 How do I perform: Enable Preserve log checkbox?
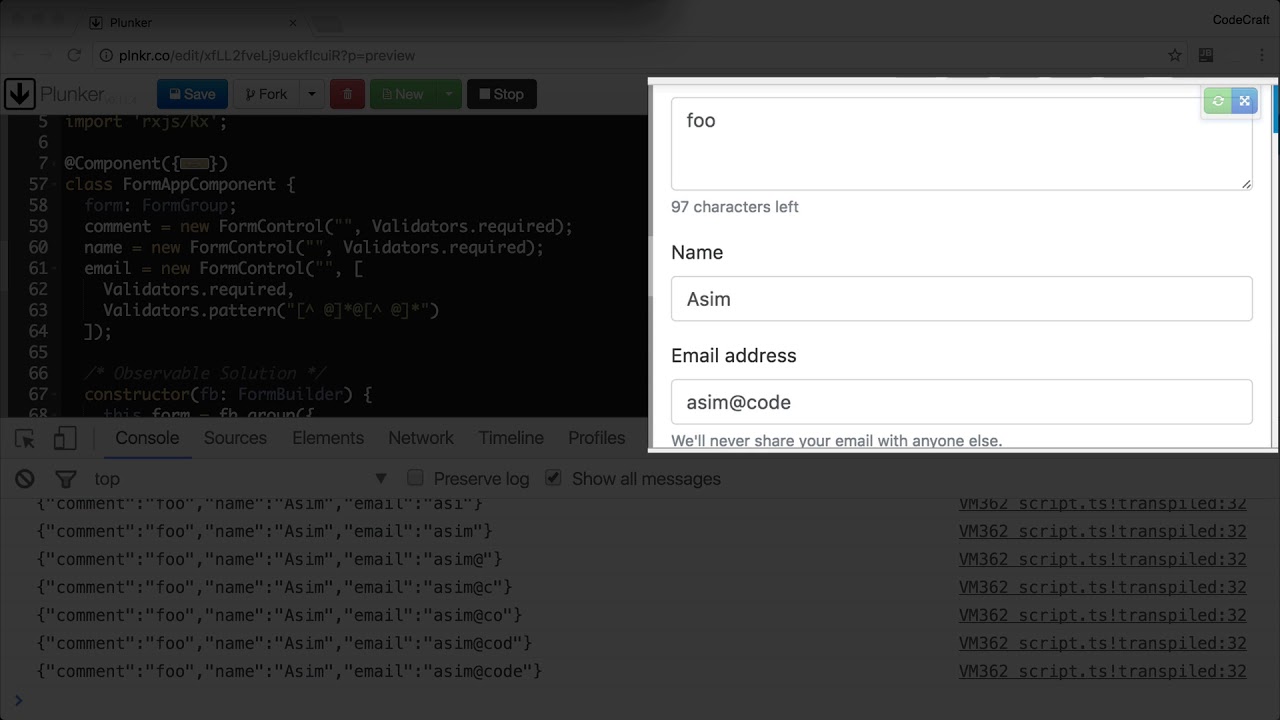coord(416,478)
